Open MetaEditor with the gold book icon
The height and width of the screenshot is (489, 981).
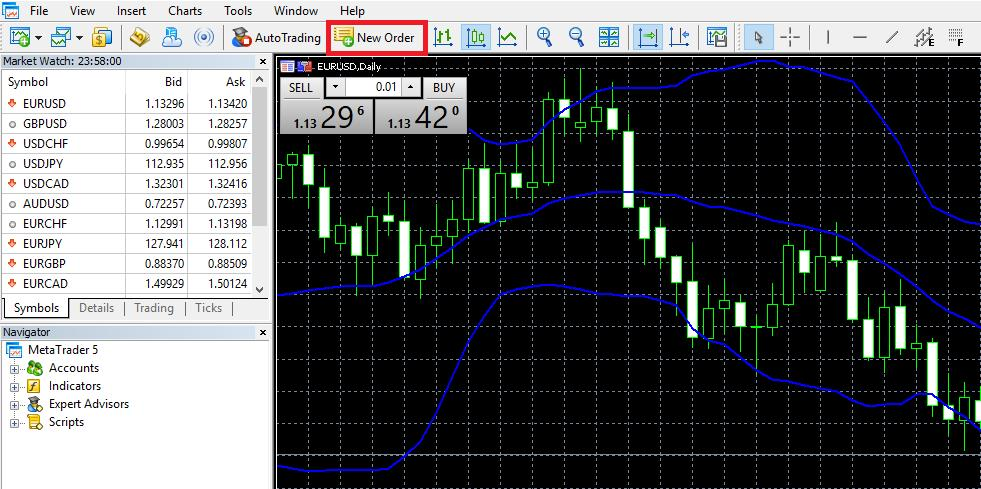(140, 38)
